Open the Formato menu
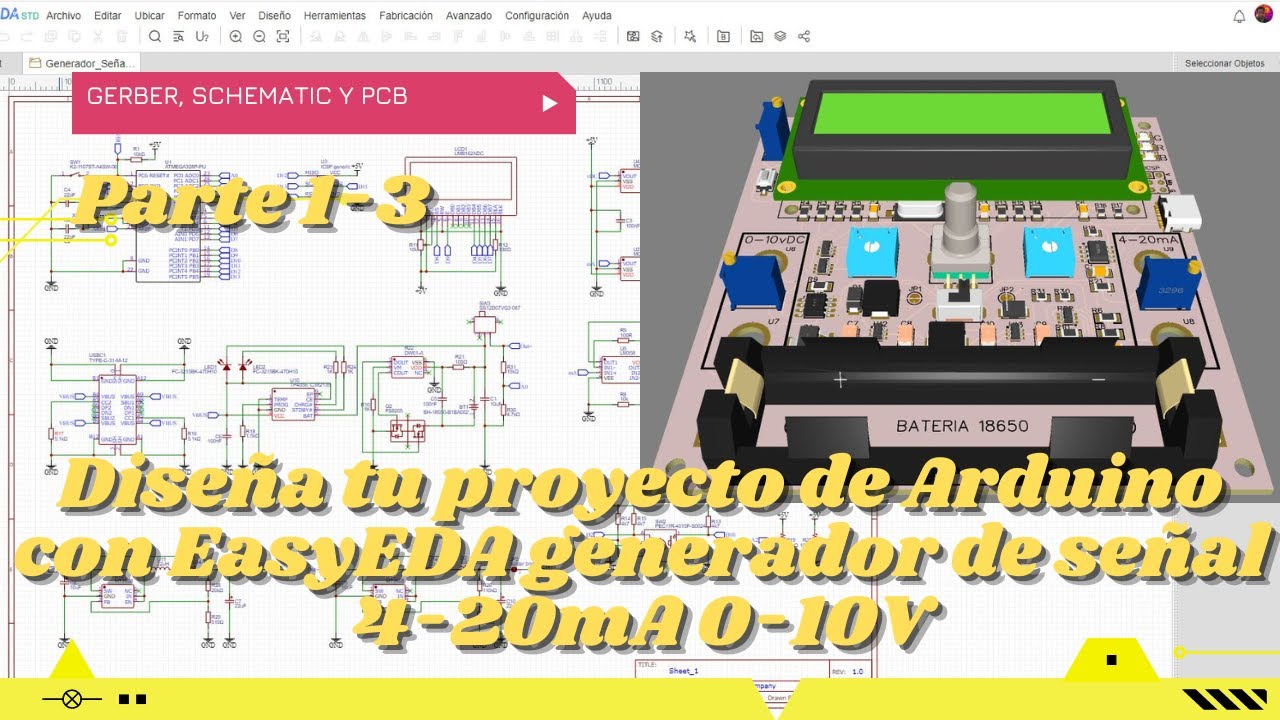Viewport: 1280px width, 720px height. (x=197, y=16)
